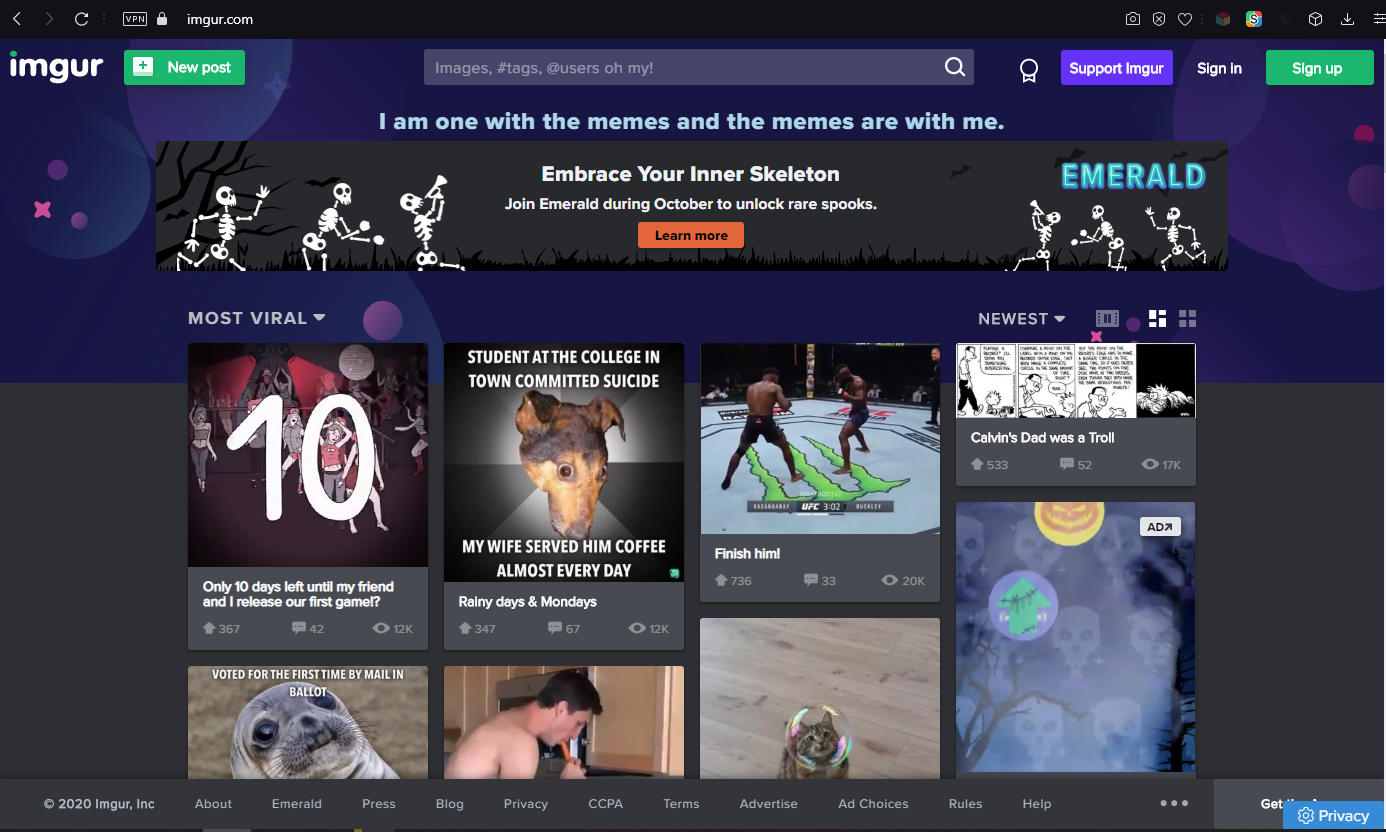Click the search magnifier icon
Screen dimensions: 1386x832
[x=955, y=67]
